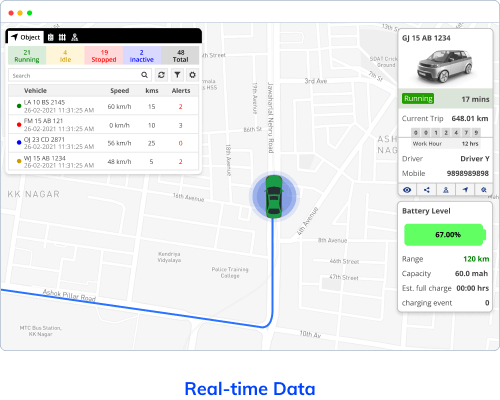The image size is (500, 400).
Task: Click the Est. full charge 00:00 hrs value
Action: tap(472, 288)
